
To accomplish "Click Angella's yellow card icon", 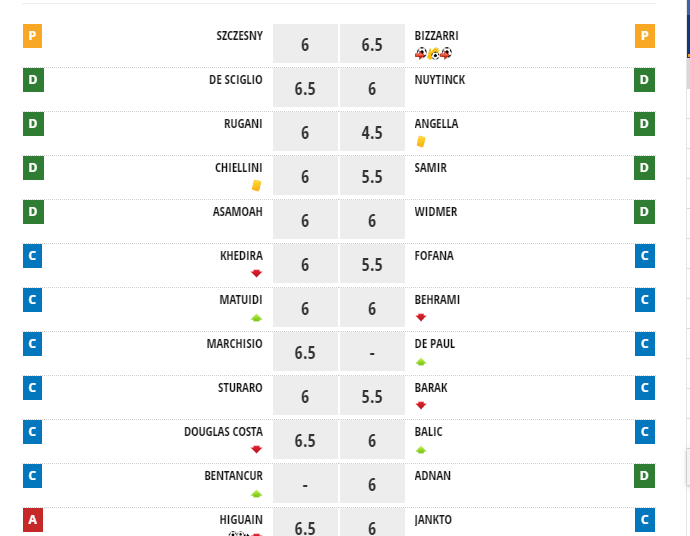I will tap(421, 141).
